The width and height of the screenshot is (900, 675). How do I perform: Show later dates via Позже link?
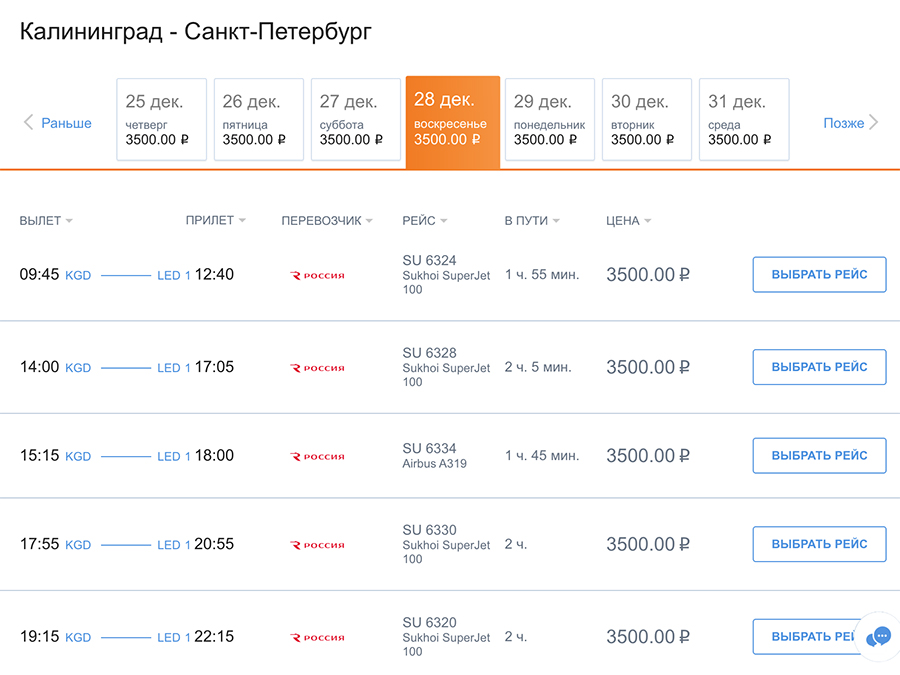click(843, 123)
